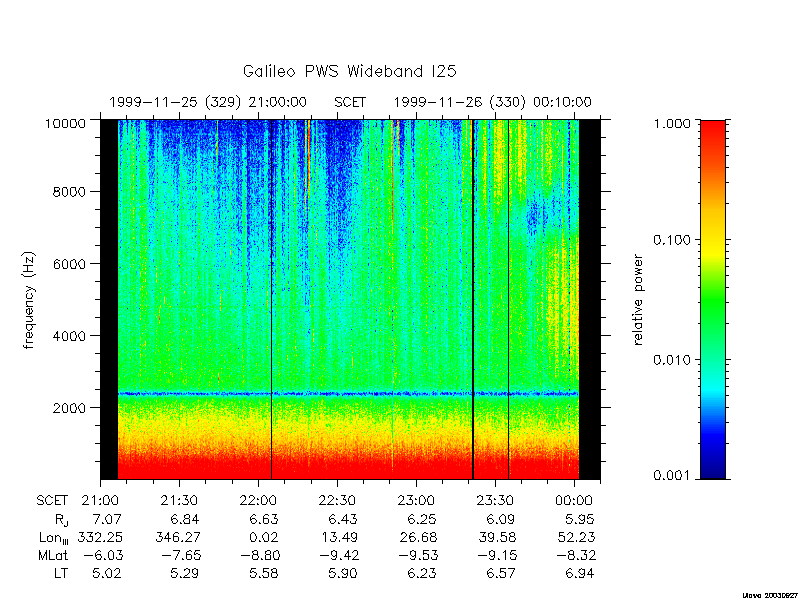Click the MLat value -8.32

(574, 555)
